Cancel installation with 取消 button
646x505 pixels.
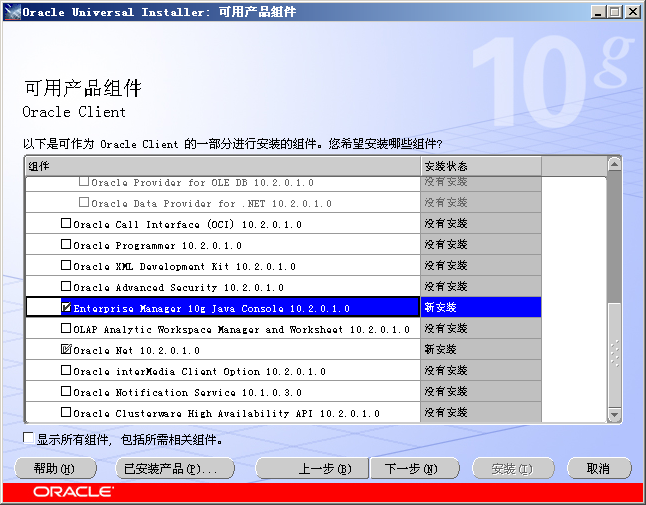click(599, 469)
